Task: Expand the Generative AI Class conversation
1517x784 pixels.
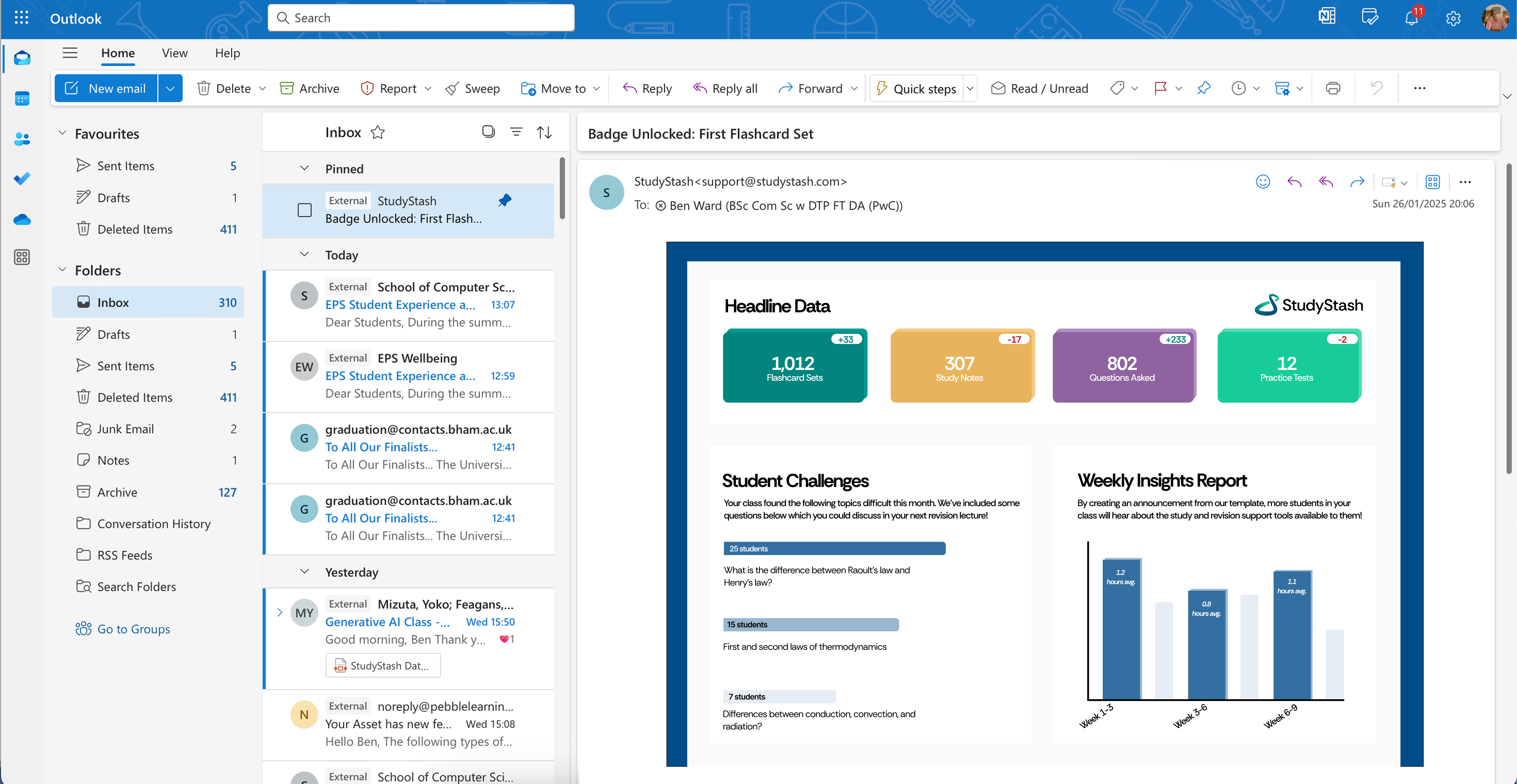Action: [x=280, y=612]
